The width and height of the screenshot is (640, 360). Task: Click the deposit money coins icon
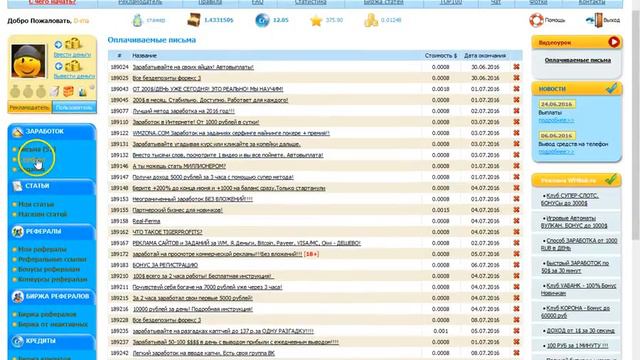coord(73,44)
